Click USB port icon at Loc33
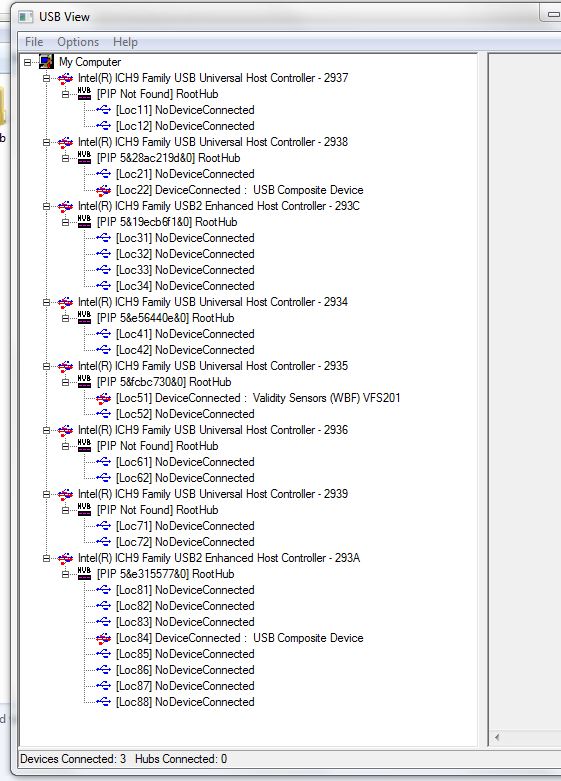Image resolution: width=561 pixels, height=781 pixels. coord(103,269)
